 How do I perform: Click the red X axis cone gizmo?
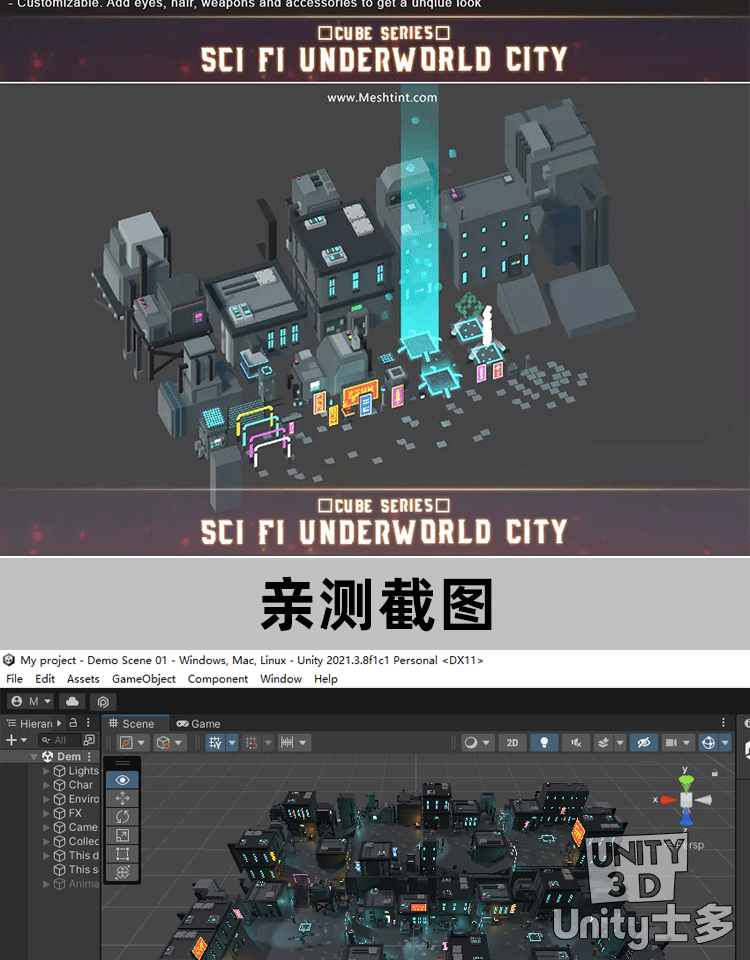669,800
